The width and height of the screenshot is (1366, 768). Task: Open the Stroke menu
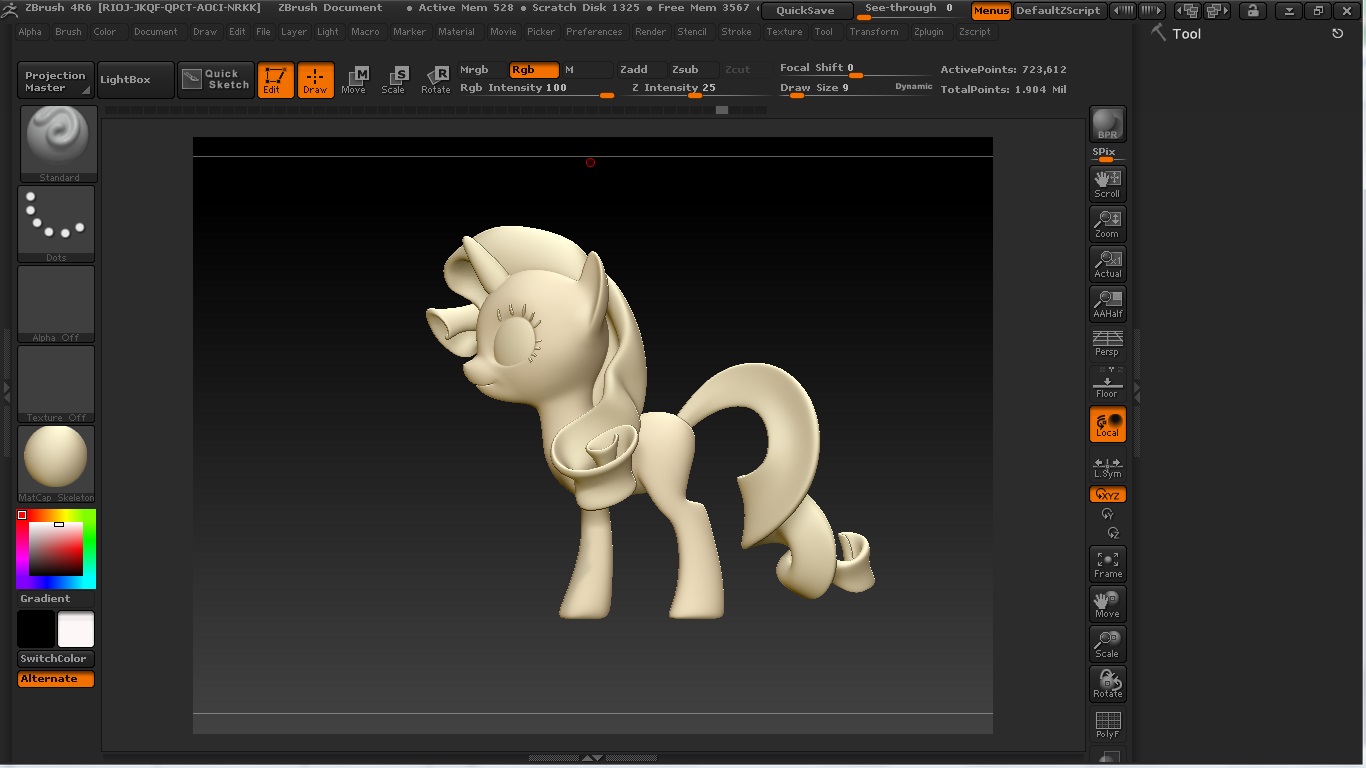[x=737, y=32]
